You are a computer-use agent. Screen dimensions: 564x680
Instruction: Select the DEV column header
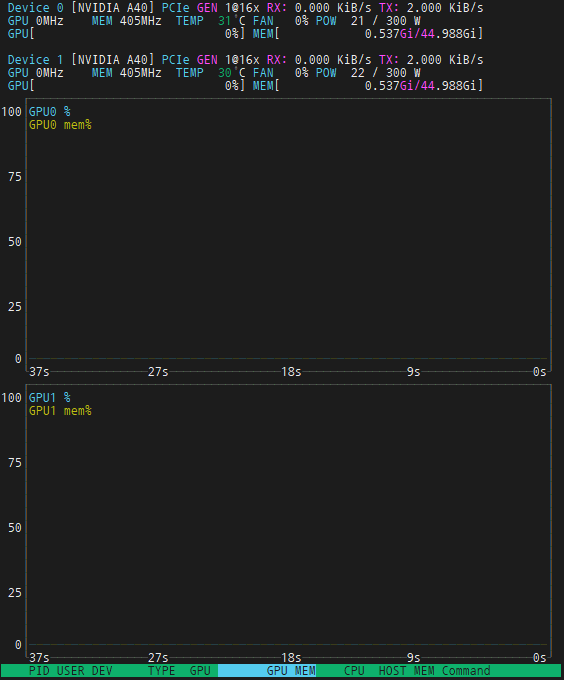pyautogui.click(x=102, y=670)
